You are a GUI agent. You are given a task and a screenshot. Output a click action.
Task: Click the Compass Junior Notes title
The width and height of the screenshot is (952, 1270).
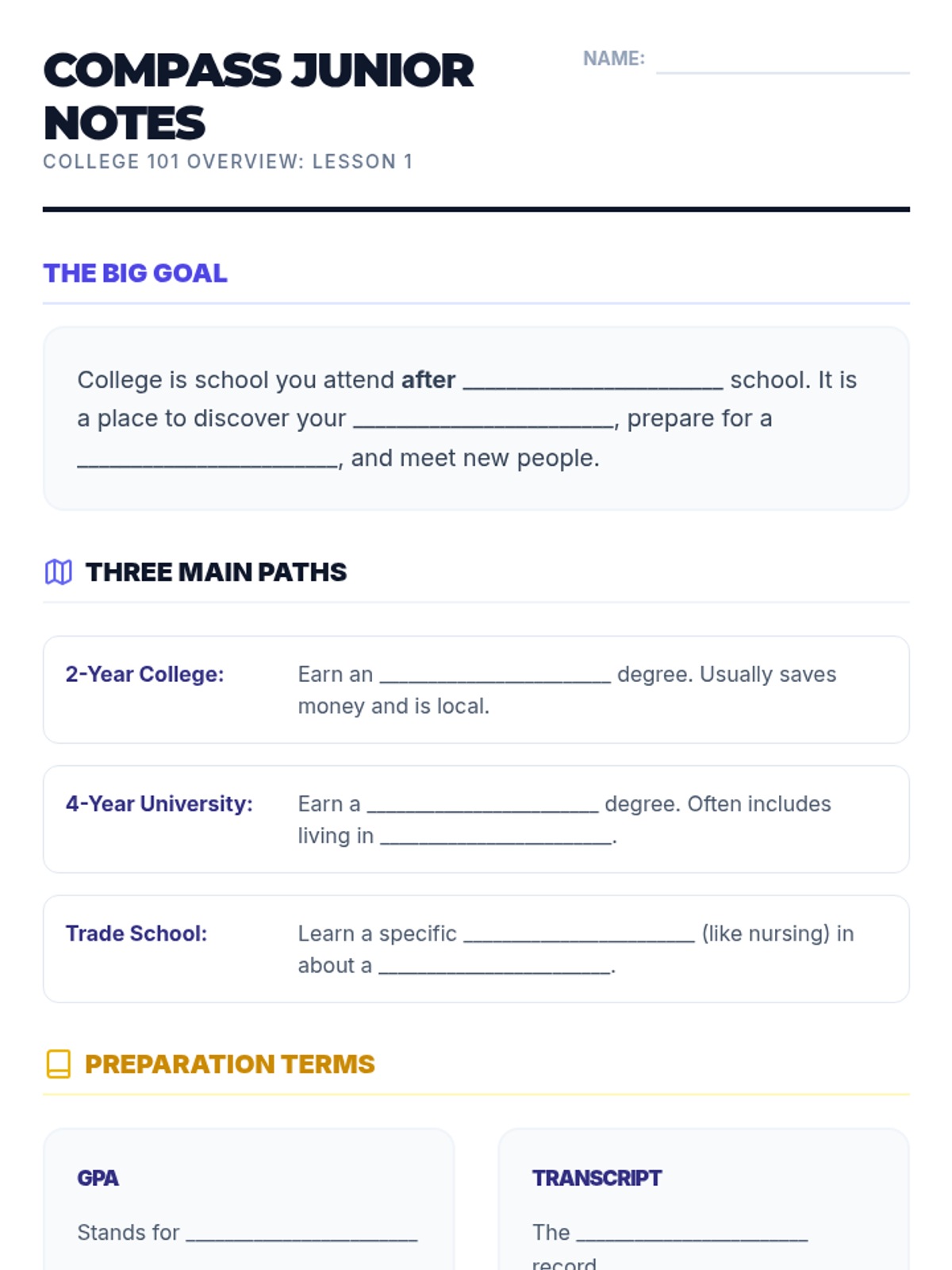259,97
